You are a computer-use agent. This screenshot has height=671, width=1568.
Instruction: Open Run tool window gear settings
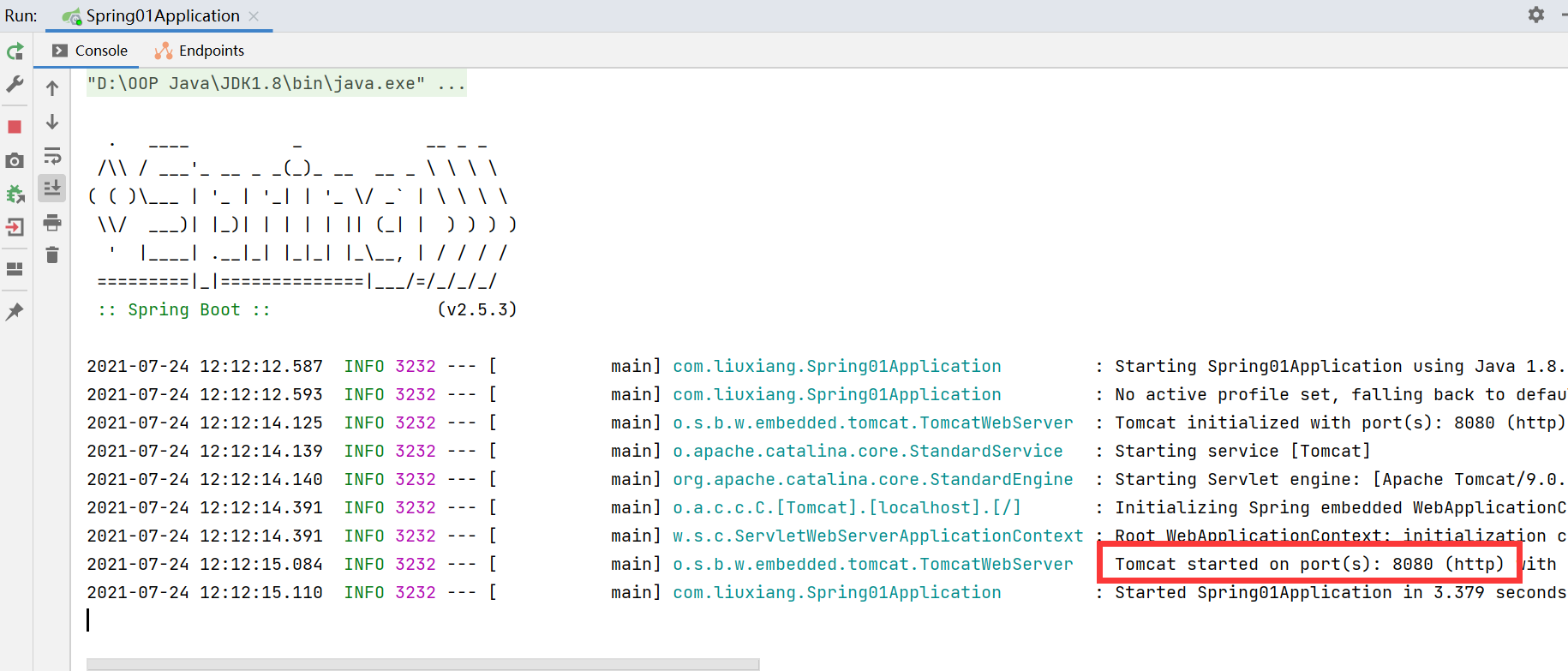pos(1536,15)
